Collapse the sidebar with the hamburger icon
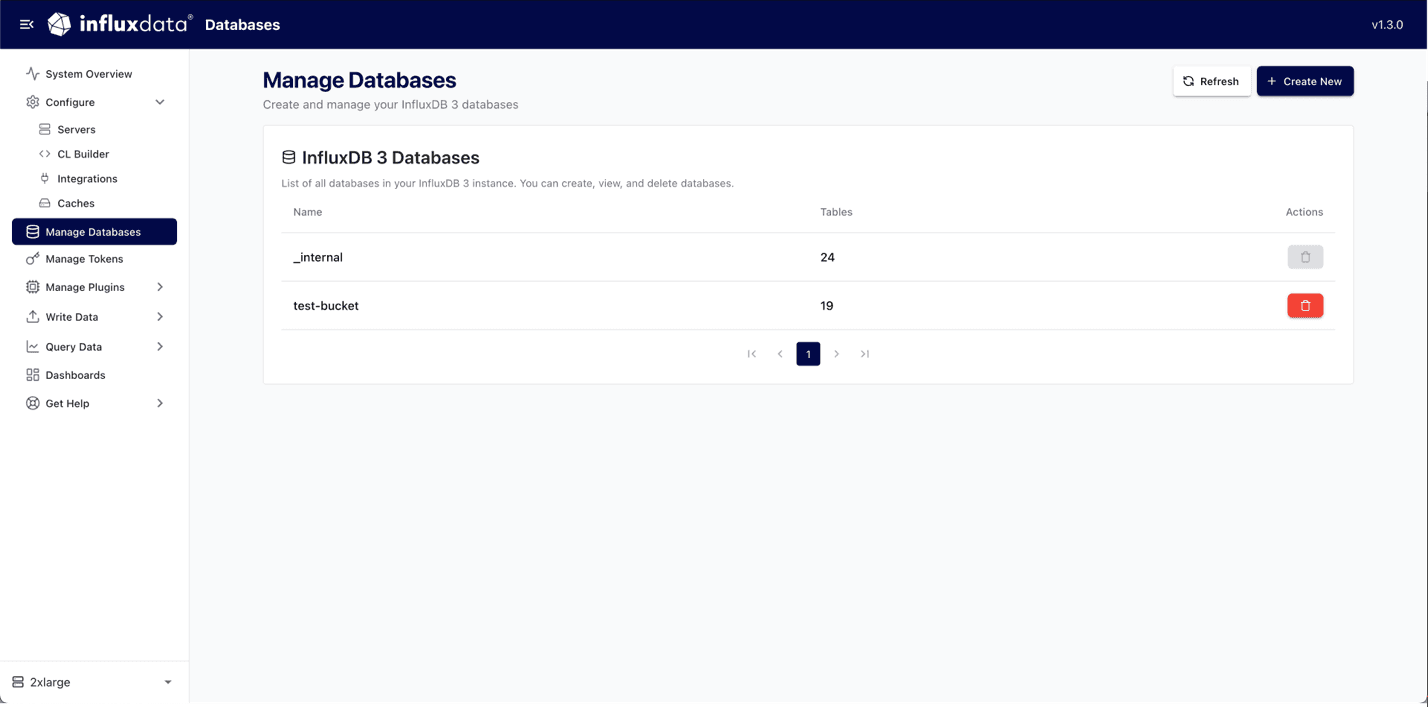The height and width of the screenshot is (707, 1428). (x=27, y=24)
